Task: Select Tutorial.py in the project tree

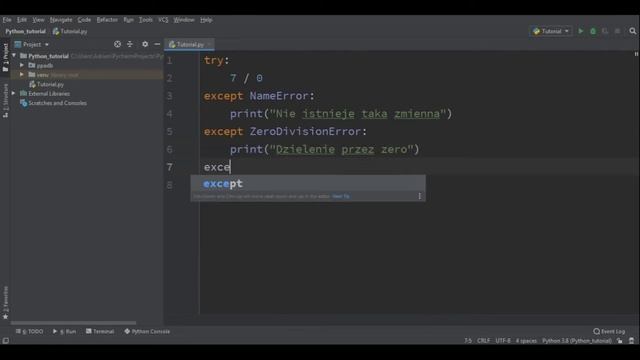Action: [x=50, y=84]
